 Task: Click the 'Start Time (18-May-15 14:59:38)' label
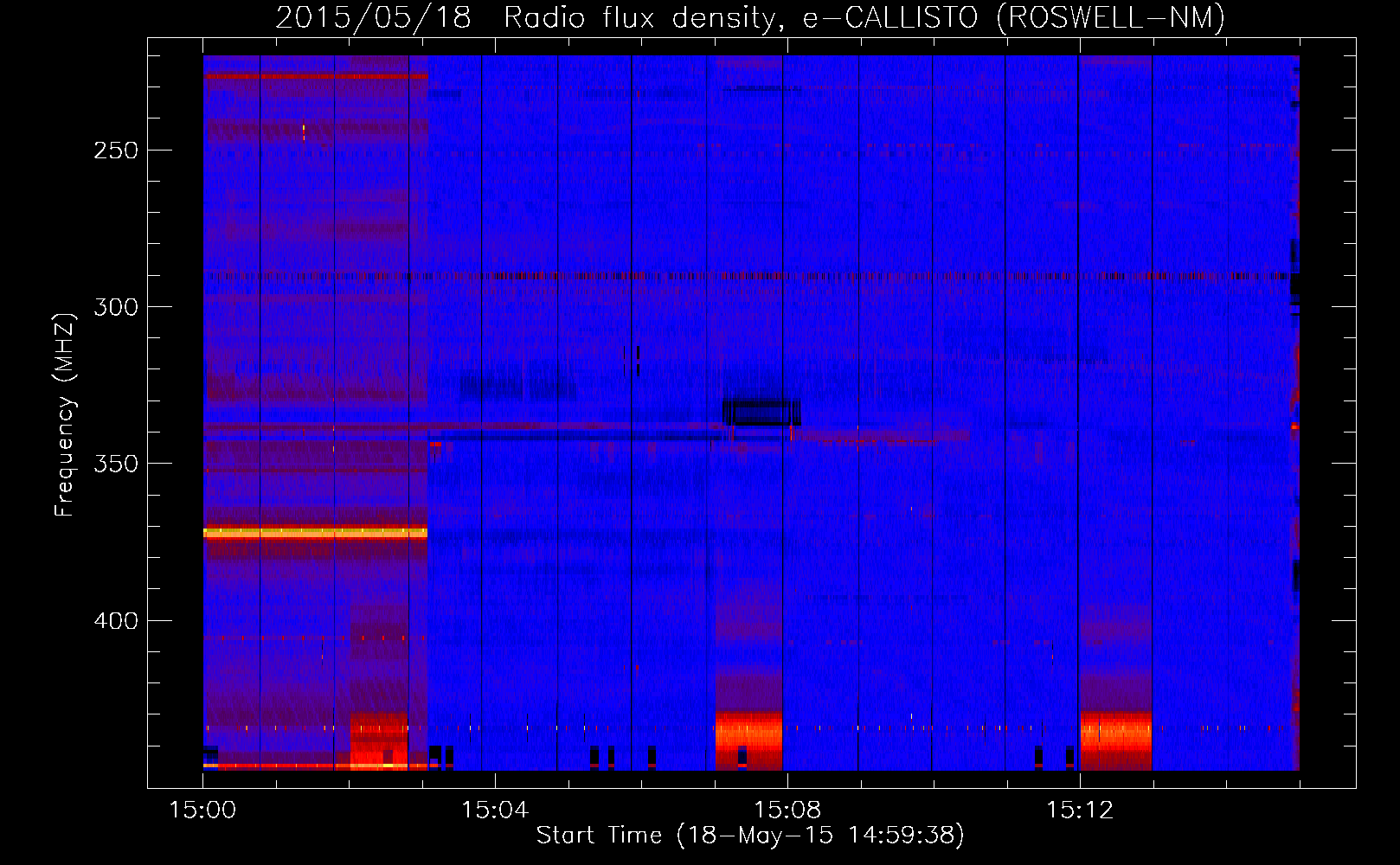point(750,836)
